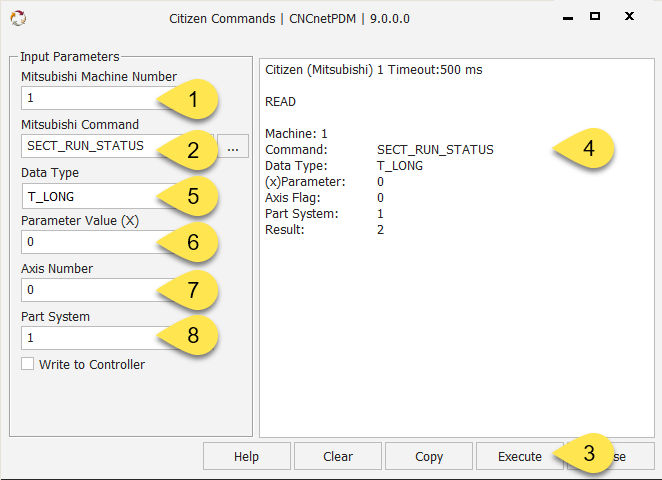The image size is (662, 480).
Task: Click the Clear button
Action: [x=338, y=456]
